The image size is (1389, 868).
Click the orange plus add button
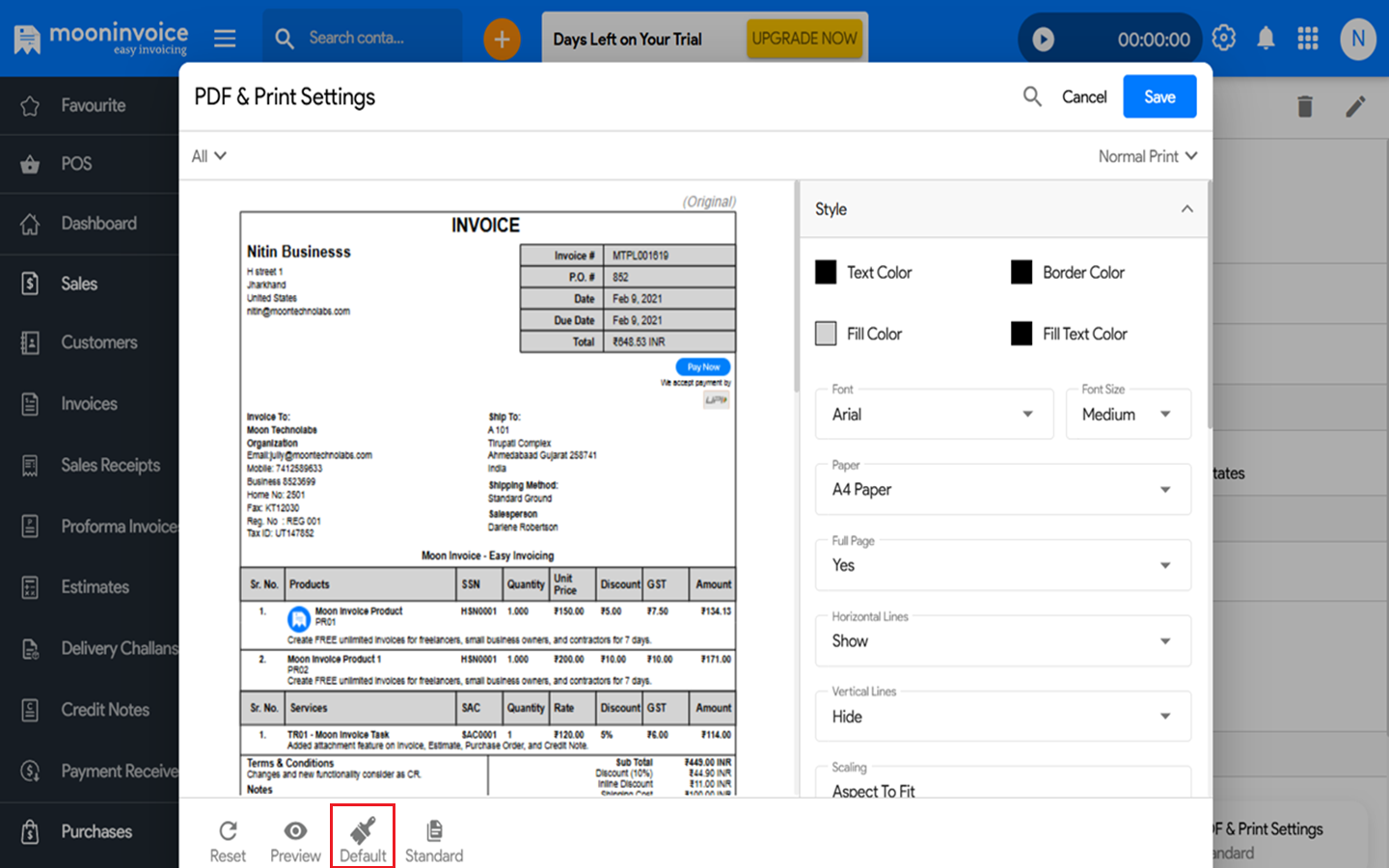502,40
